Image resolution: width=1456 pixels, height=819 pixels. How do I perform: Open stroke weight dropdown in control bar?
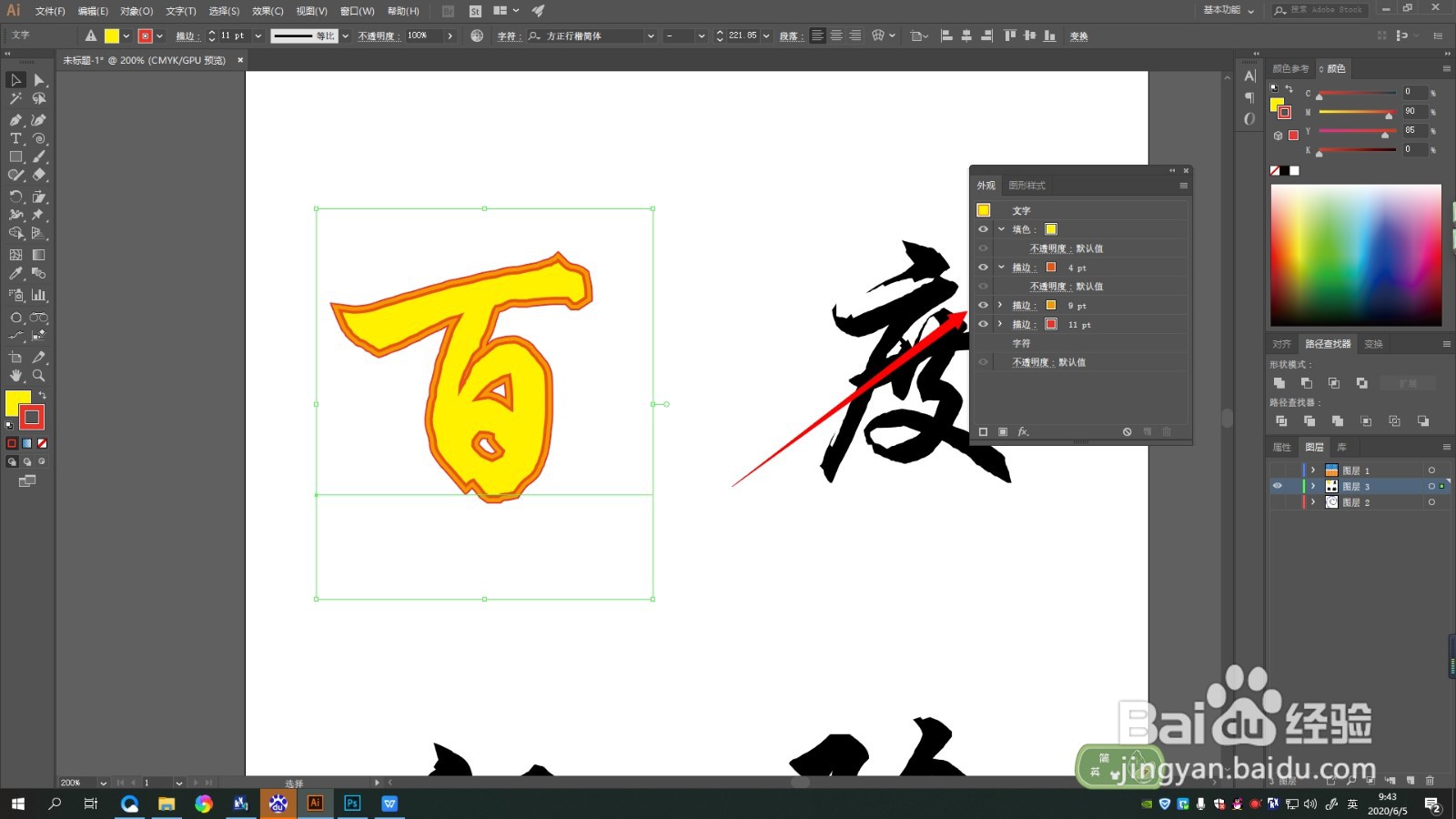click(258, 36)
